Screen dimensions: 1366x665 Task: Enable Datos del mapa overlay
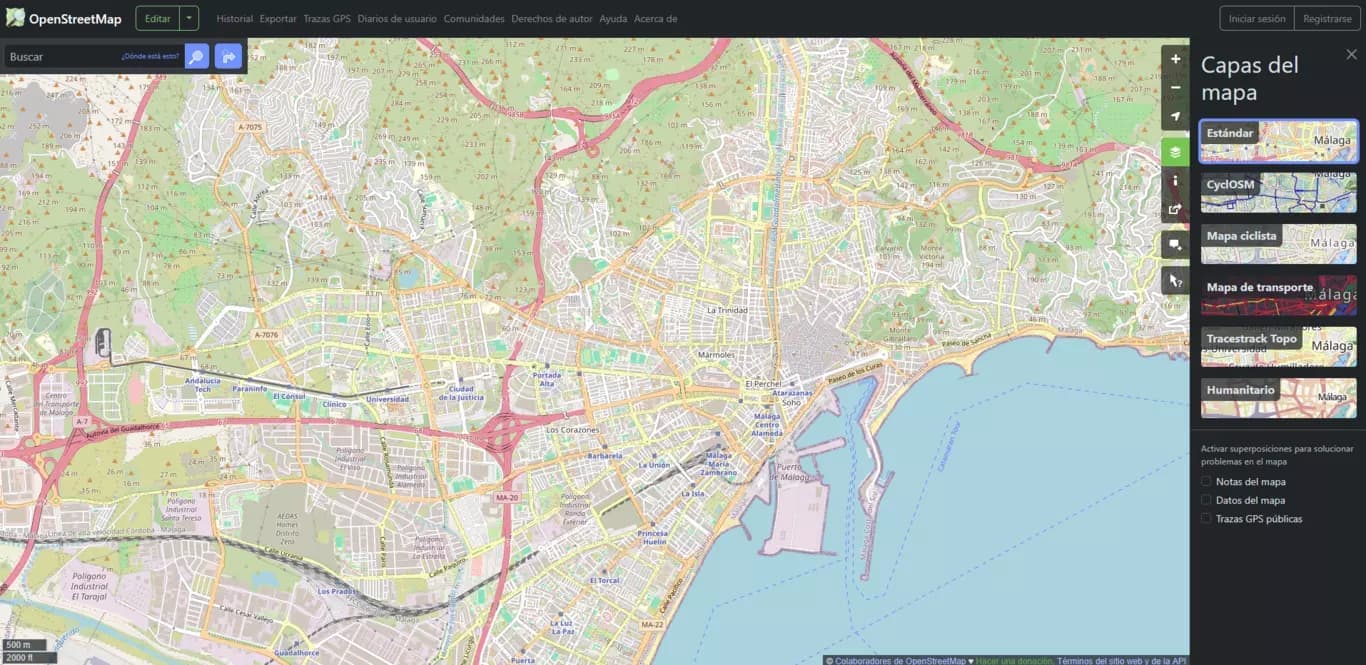click(x=1206, y=500)
